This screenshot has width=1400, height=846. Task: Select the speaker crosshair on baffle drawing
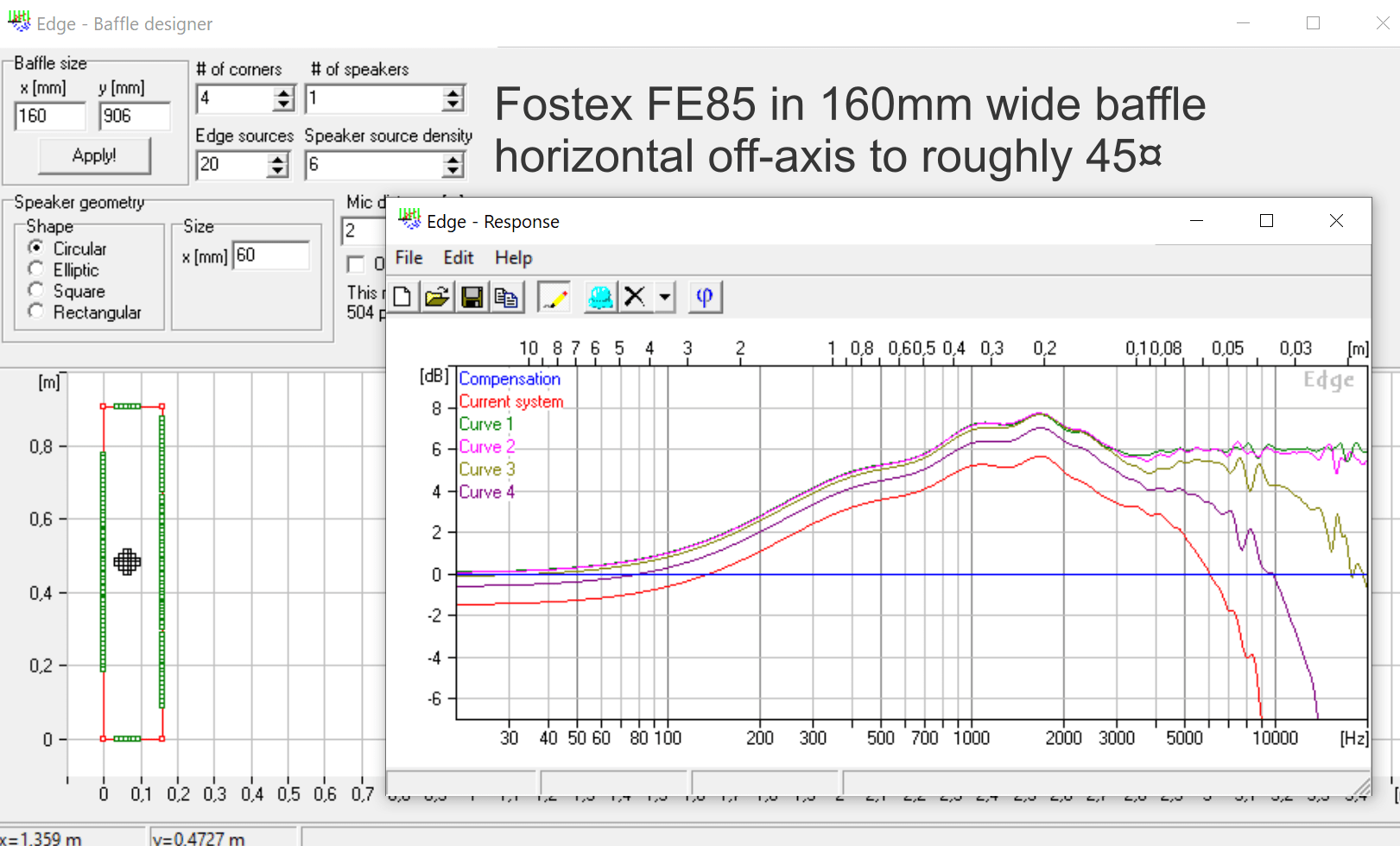(x=127, y=562)
